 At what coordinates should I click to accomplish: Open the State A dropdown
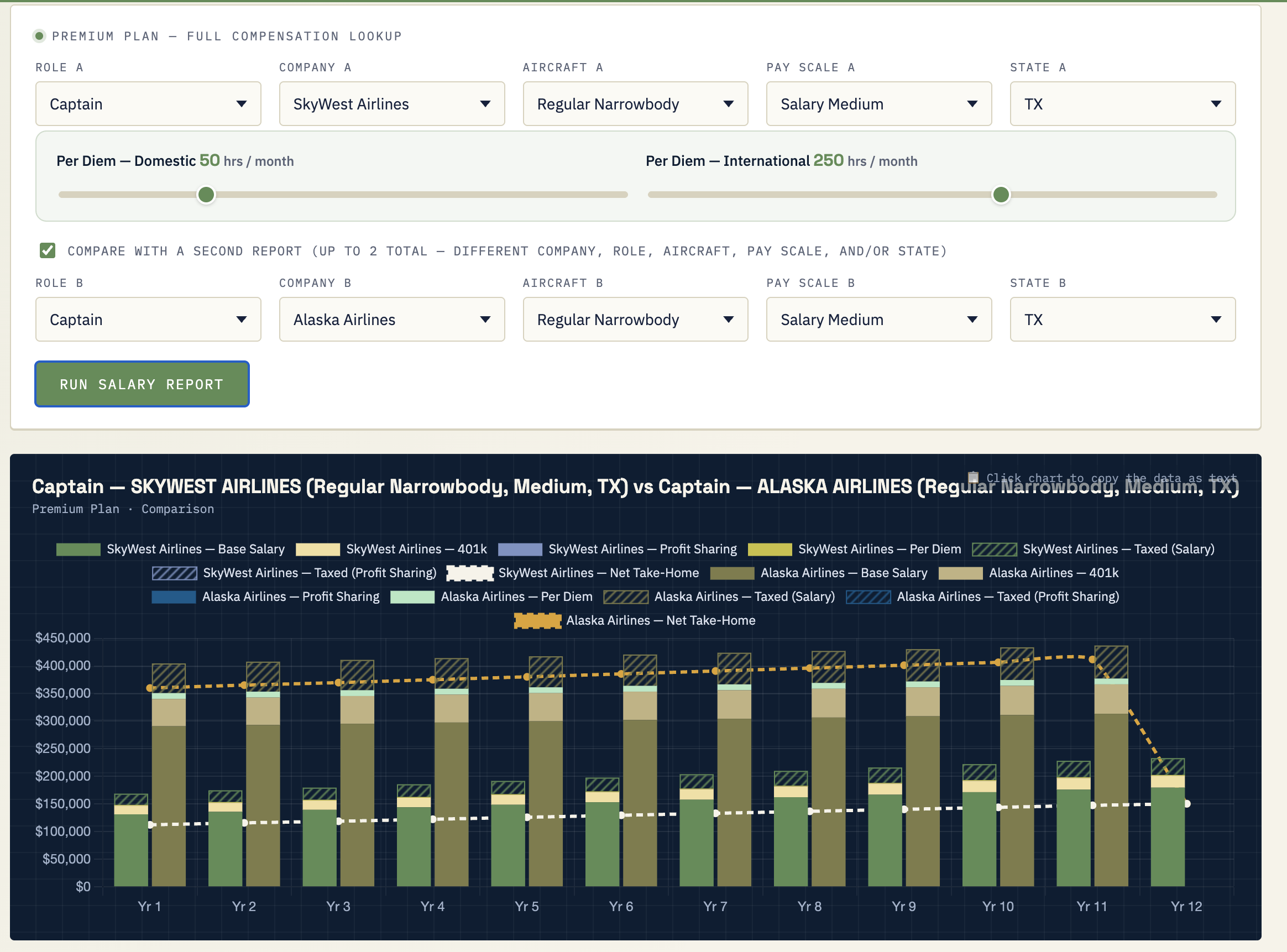(1123, 104)
